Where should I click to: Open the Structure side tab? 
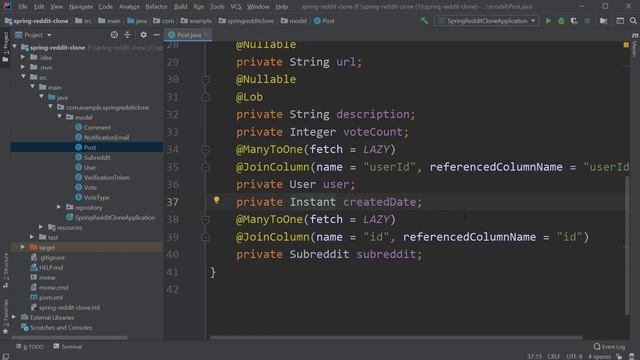point(5,270)
